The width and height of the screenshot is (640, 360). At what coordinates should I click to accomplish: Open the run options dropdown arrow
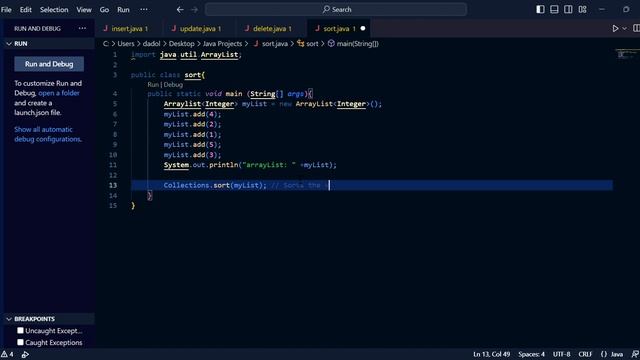pos(624,29)
